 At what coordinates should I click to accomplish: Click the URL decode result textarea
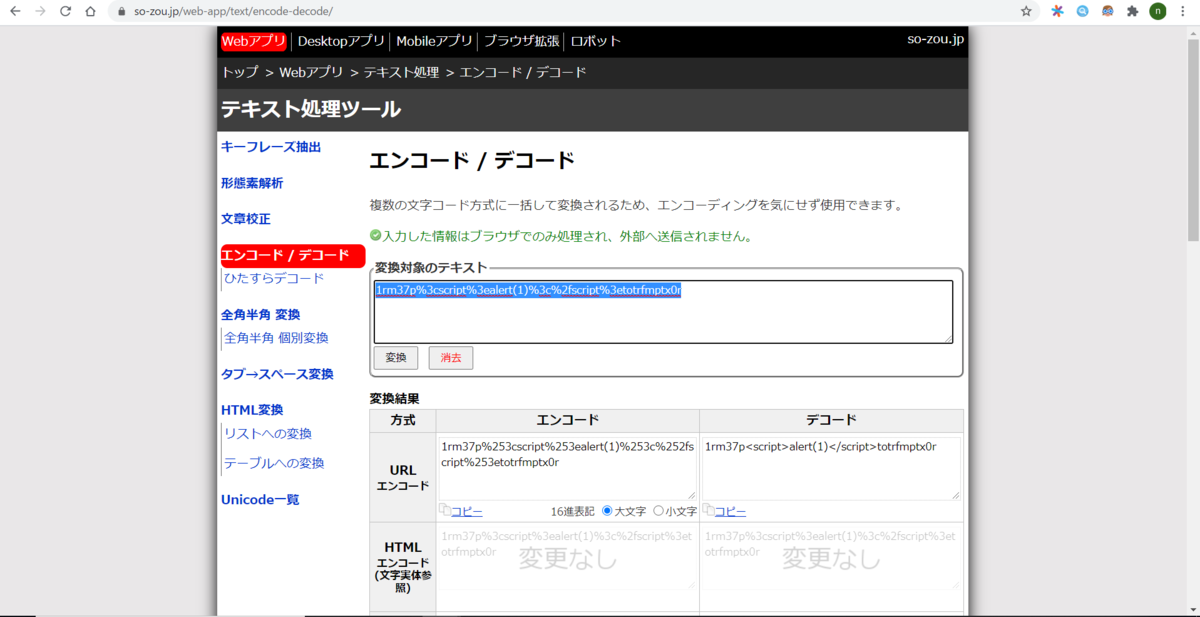coord(831,467)
